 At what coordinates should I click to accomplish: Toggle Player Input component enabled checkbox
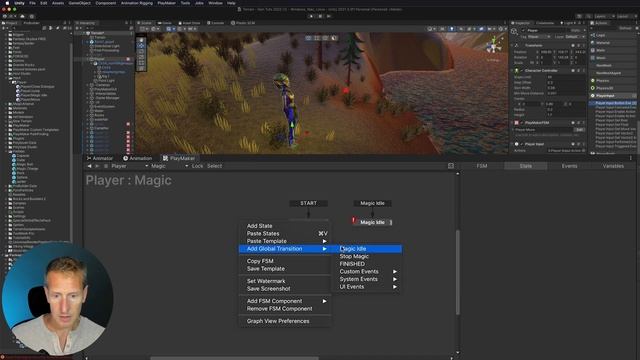tap(522, 144)
